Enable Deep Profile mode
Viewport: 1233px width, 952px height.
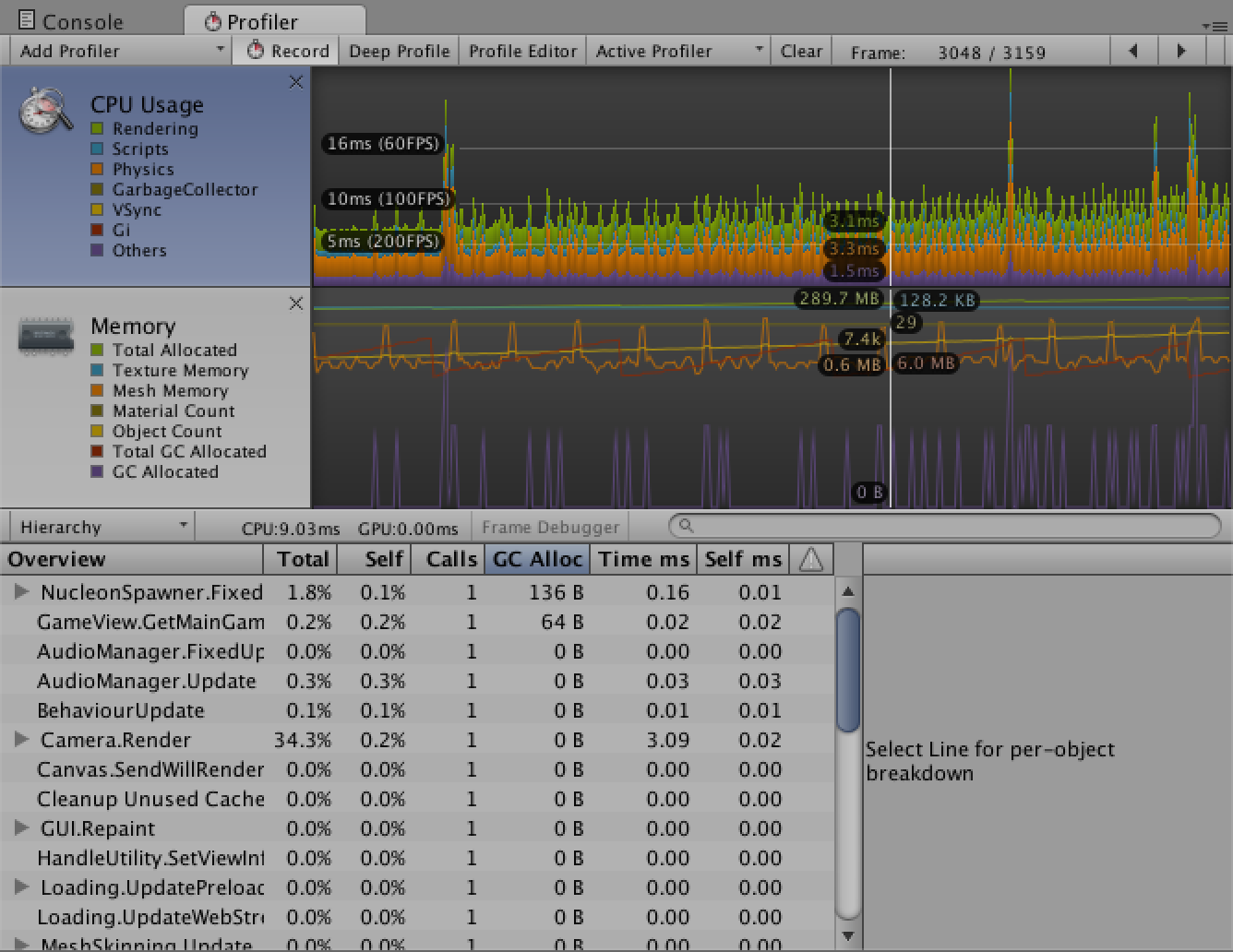(x=399, y=51)
